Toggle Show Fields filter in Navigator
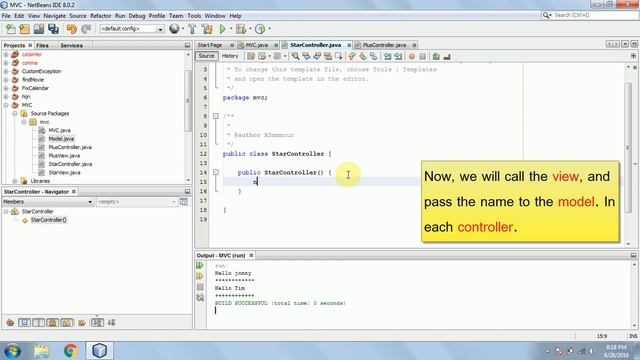 [24, 322]
